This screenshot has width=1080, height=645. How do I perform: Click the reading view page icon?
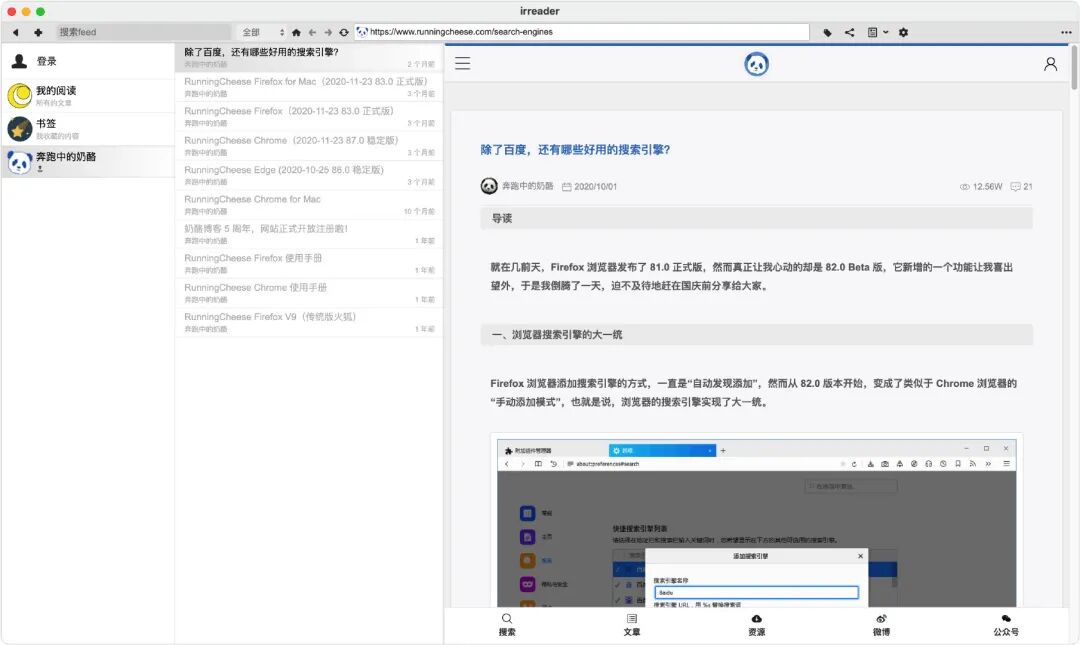click(x=872, y=32)
